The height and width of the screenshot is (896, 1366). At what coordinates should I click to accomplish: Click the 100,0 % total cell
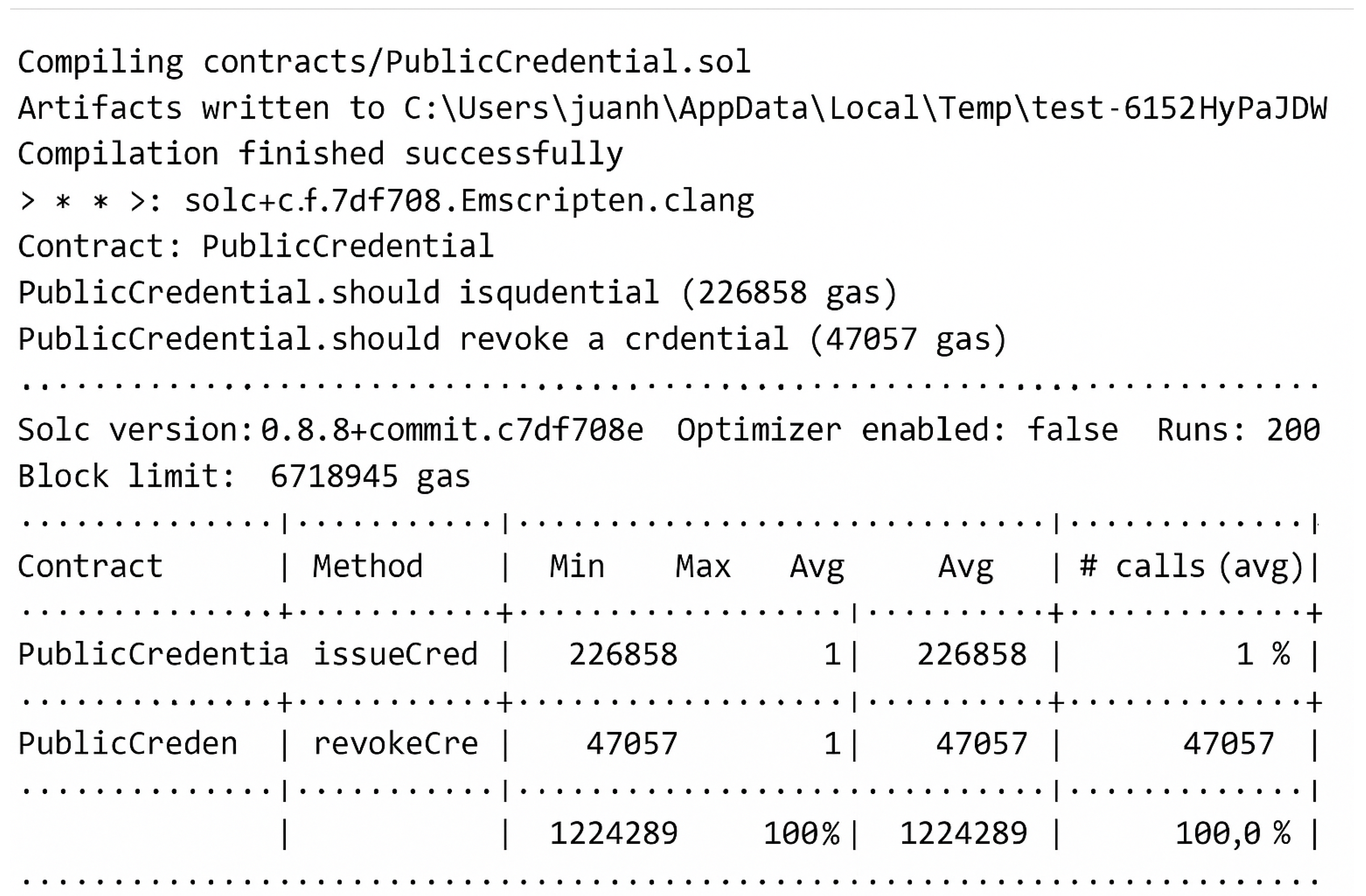[1233, 833]
